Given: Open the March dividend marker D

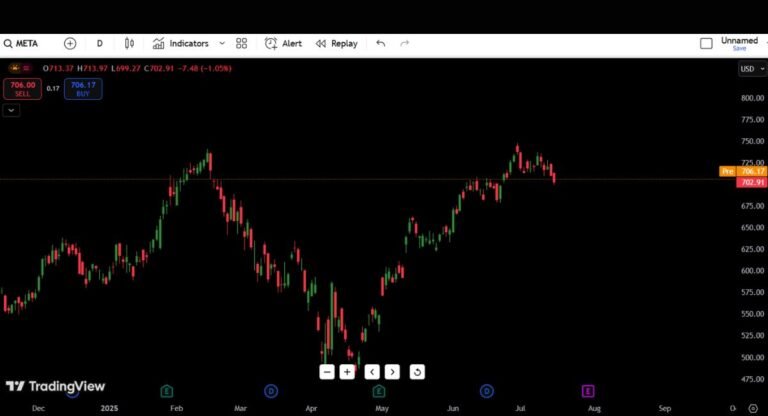Looking at the screenshot, I should click(271, 391).
